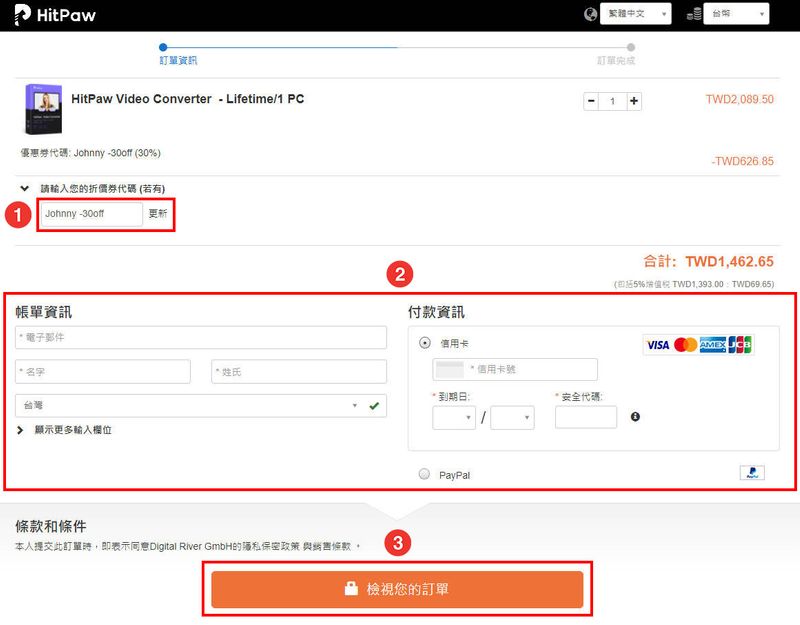800x625 pixels.
Task: Open the 繁體中文 language dropdown
Action: (x=635, y=14)
